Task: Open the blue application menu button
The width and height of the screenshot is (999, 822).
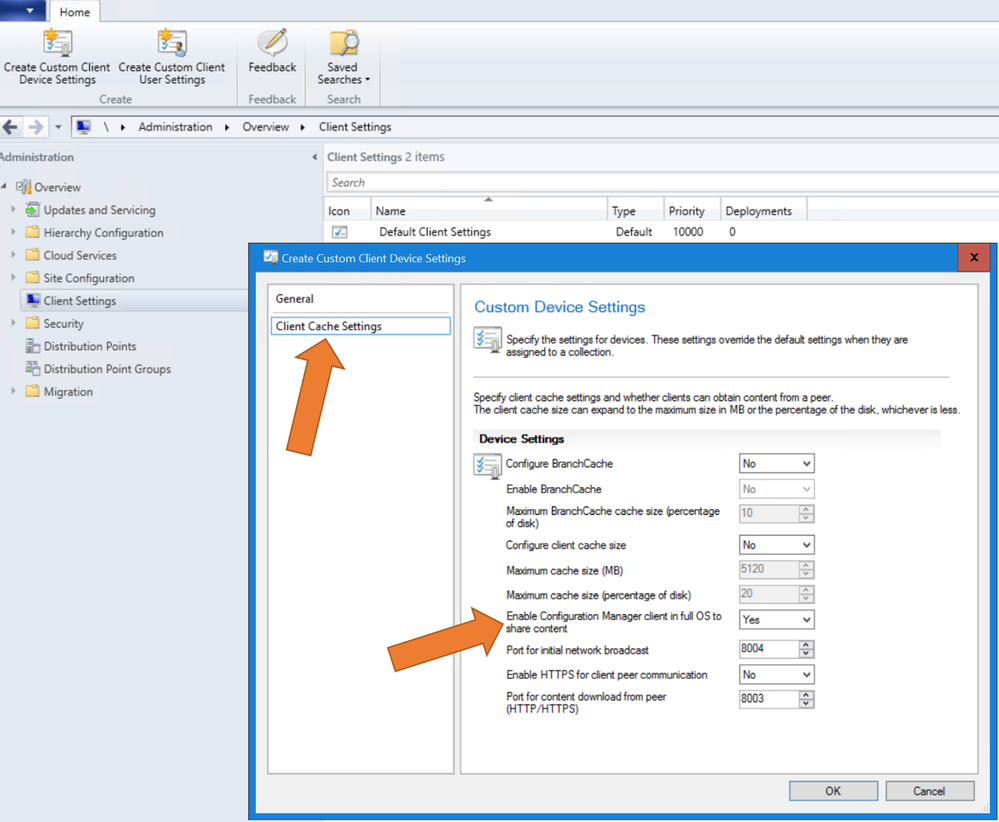Action: [x=23, y=10]
